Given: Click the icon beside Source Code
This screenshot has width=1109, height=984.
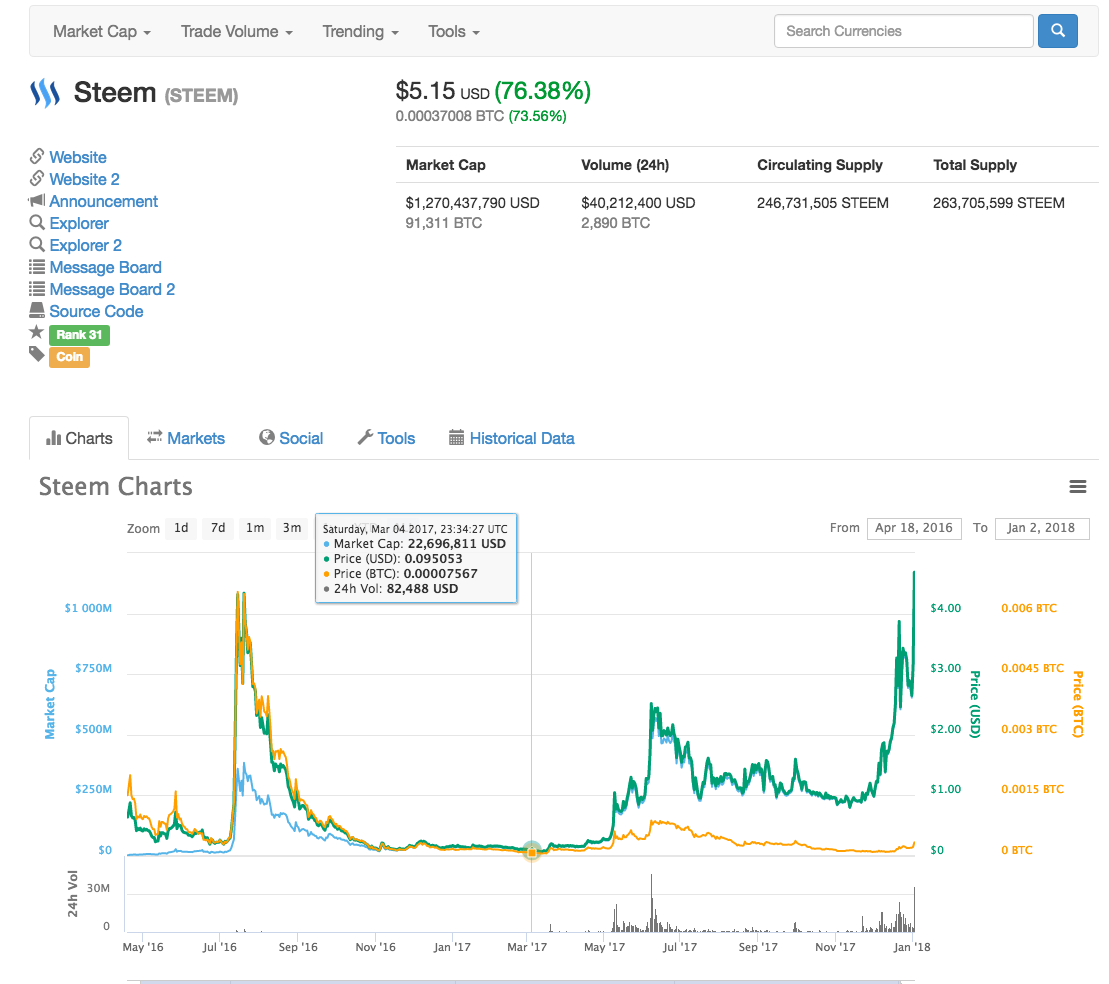Looking at the screenshot, I should [37, 311].
